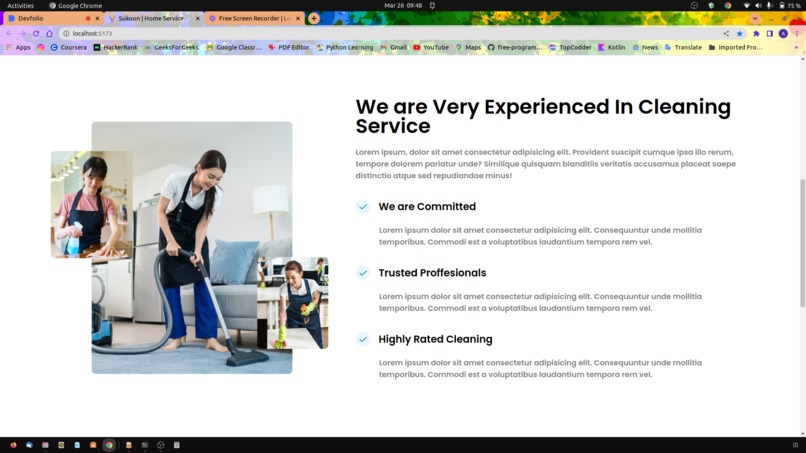Click the share page icon in address bar
This screenshot has height=453, width=806.
726,33
